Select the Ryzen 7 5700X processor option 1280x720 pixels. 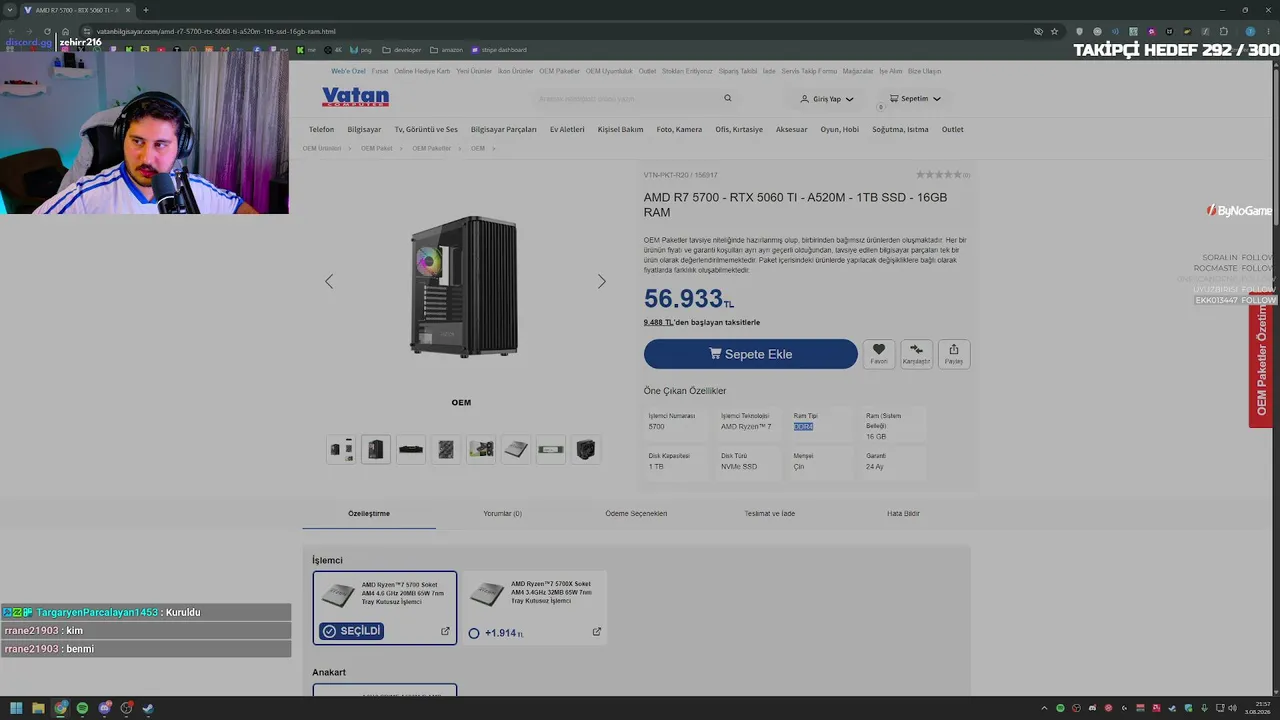pyautogui.click(x=535, y=607)
